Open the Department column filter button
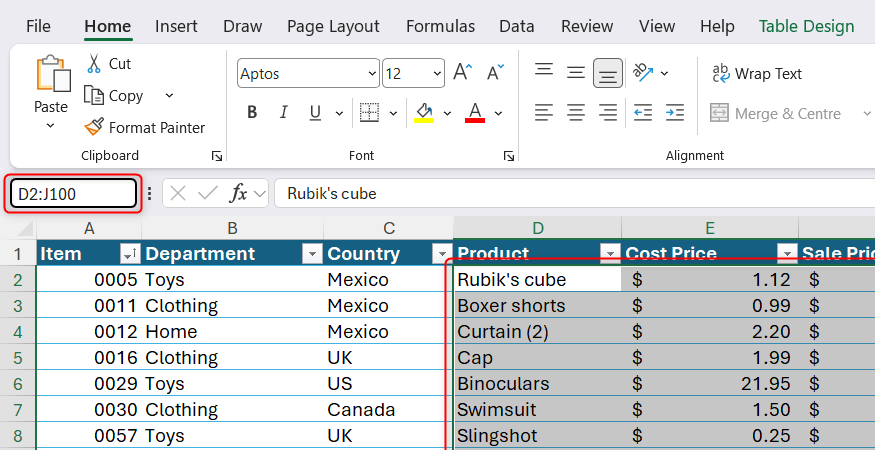This screenshot has width=875, height=450. (312, 254)
